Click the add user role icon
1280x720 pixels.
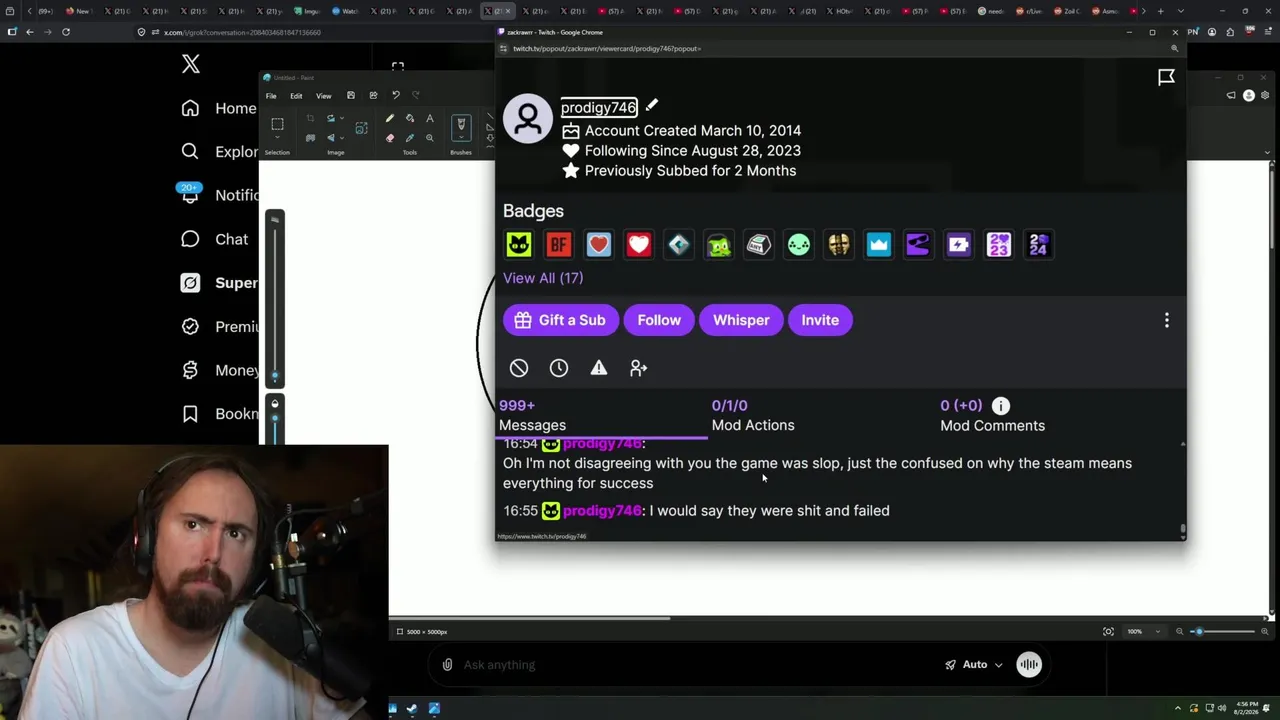(639, 368)
